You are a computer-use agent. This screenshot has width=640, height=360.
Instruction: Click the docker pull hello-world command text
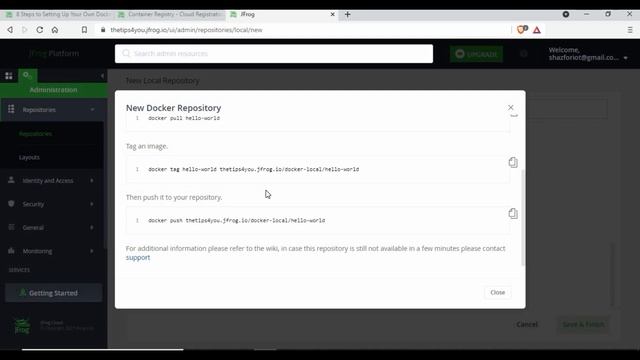tap(184, 118)
